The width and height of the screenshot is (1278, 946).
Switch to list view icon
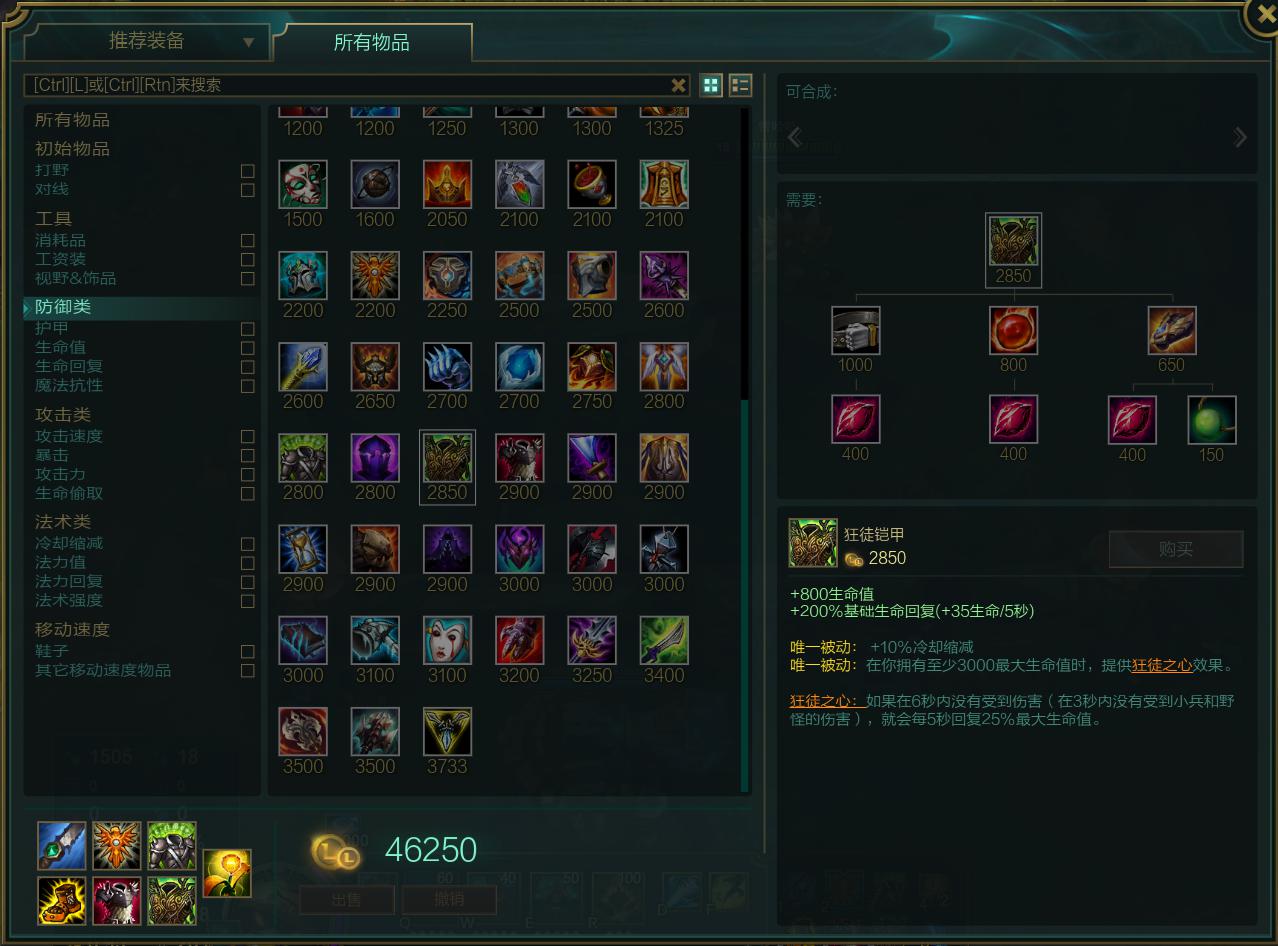[740, 85]
